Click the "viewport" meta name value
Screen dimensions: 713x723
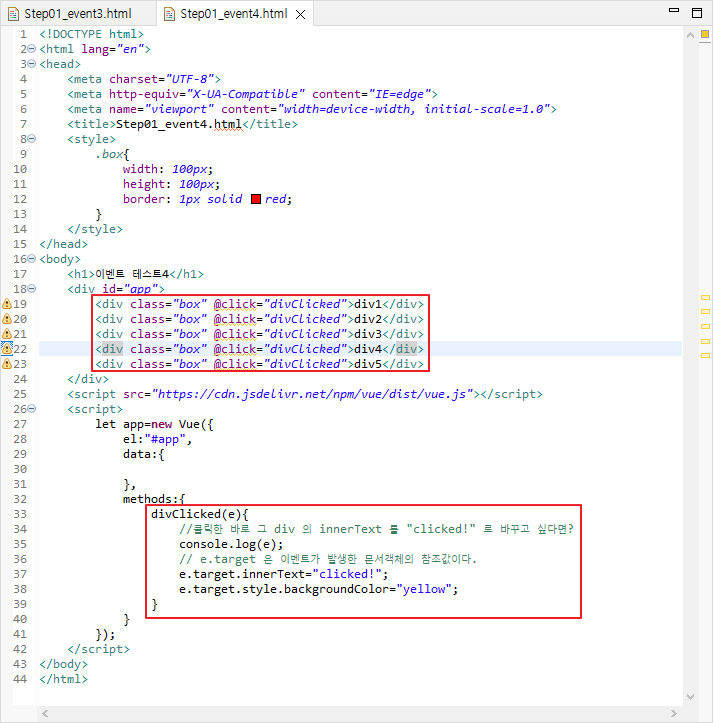pyautogui.click(x=179, y=109)
